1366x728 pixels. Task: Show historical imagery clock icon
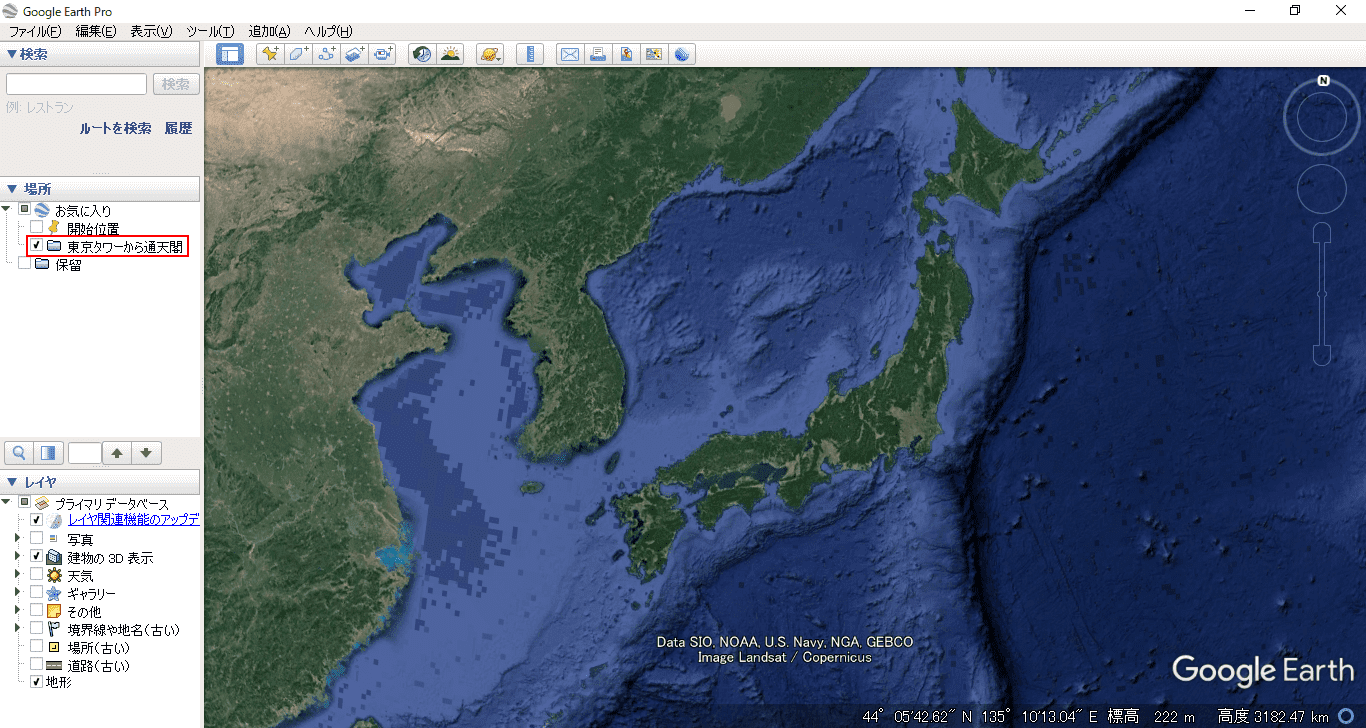(x=422, y=54)
